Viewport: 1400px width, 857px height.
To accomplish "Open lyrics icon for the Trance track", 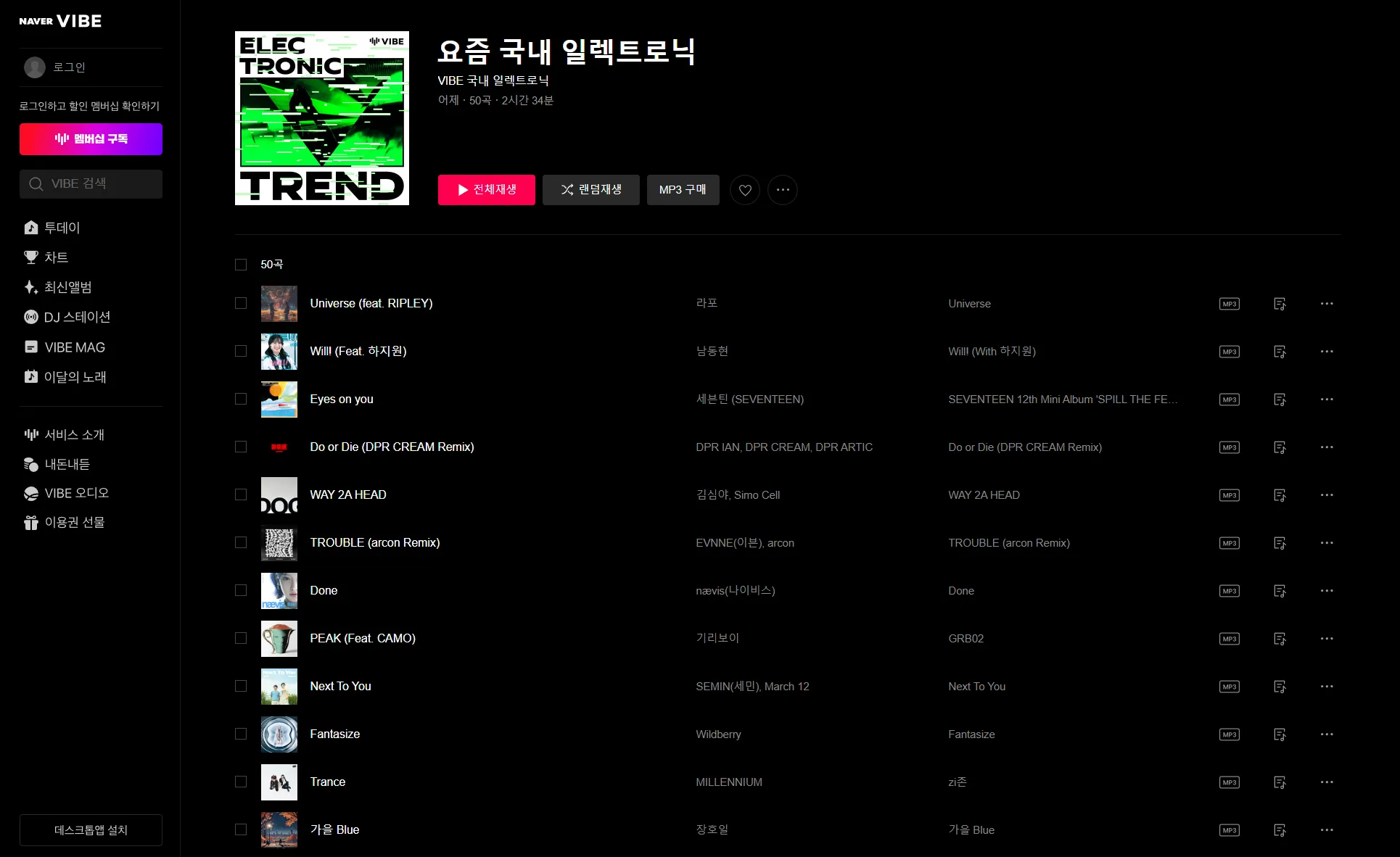I will (1280, 782).
